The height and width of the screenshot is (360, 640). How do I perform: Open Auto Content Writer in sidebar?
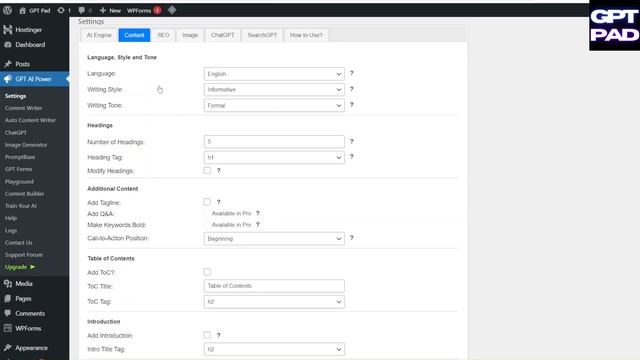tap(30, 120)
